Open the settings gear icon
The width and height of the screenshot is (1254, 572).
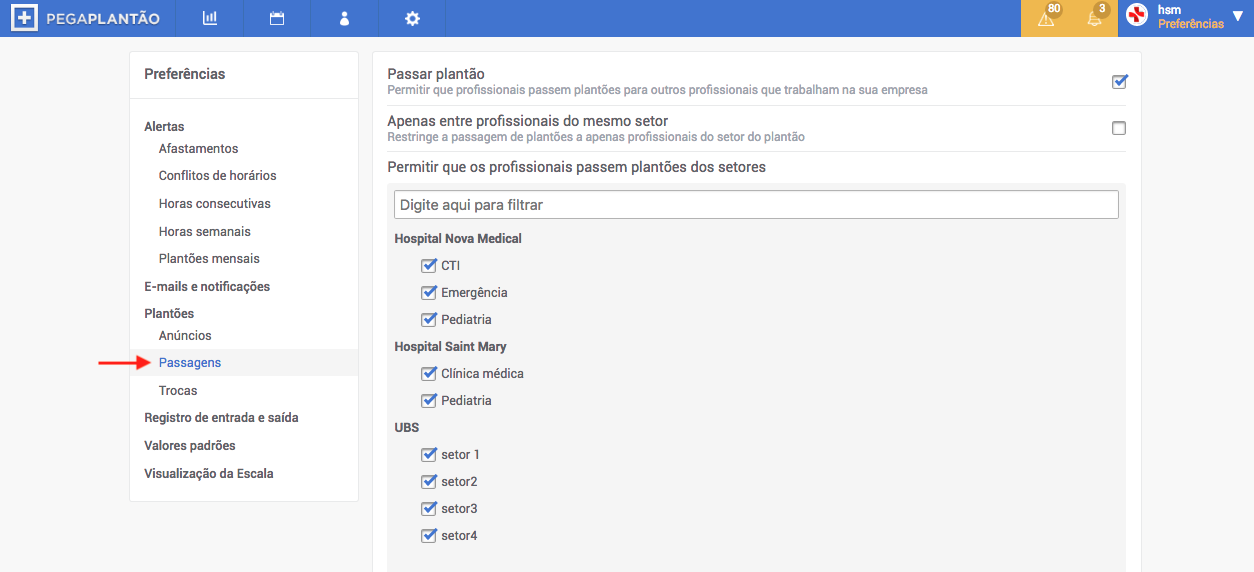[x=412, y=18]
